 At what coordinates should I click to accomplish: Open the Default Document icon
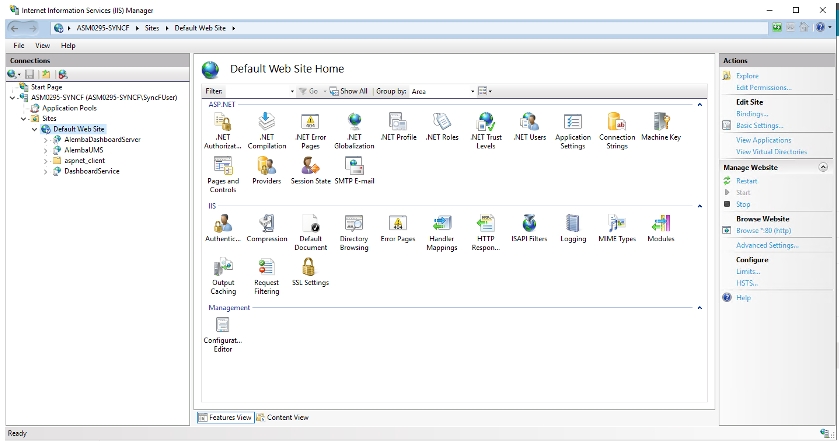(x=310, y=225)
